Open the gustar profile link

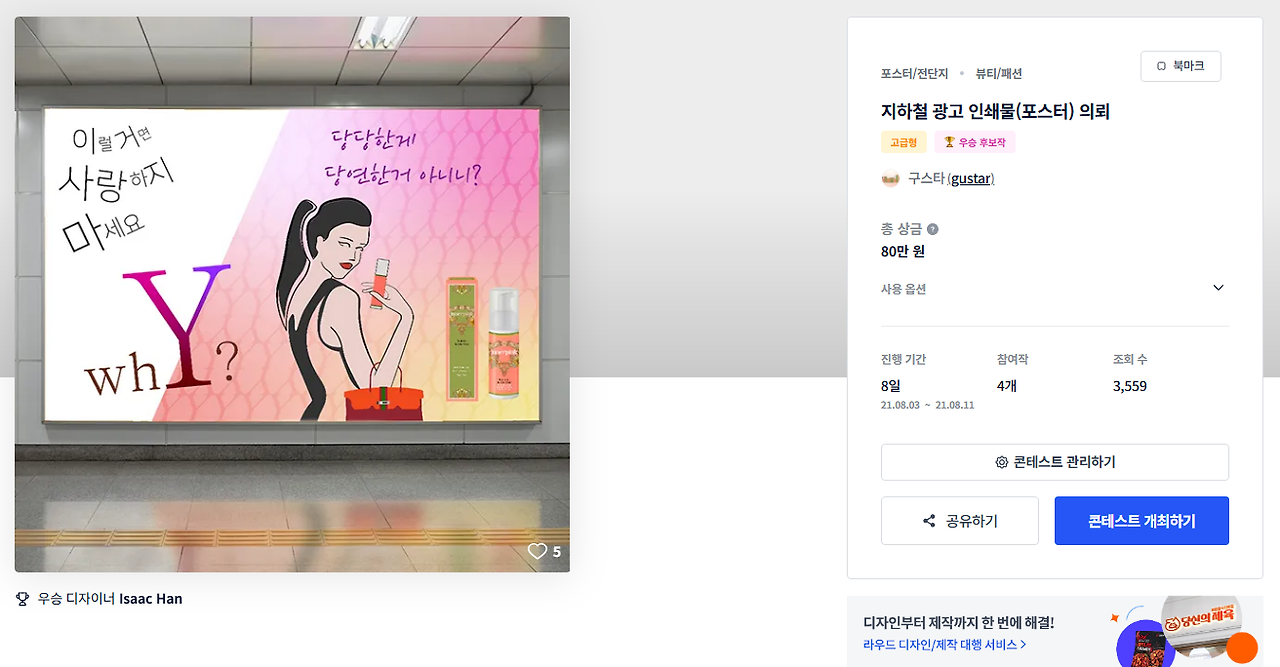point(970,179)
